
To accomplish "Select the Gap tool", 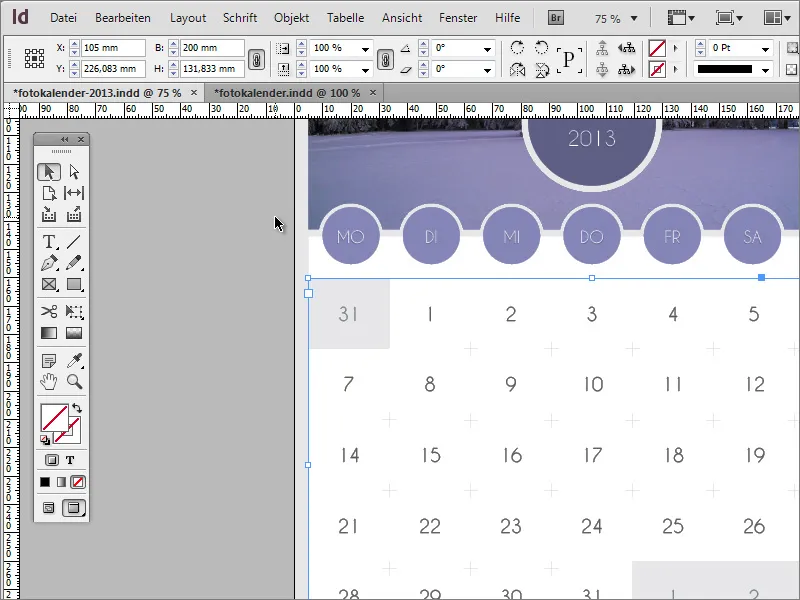I will [74, 193].
